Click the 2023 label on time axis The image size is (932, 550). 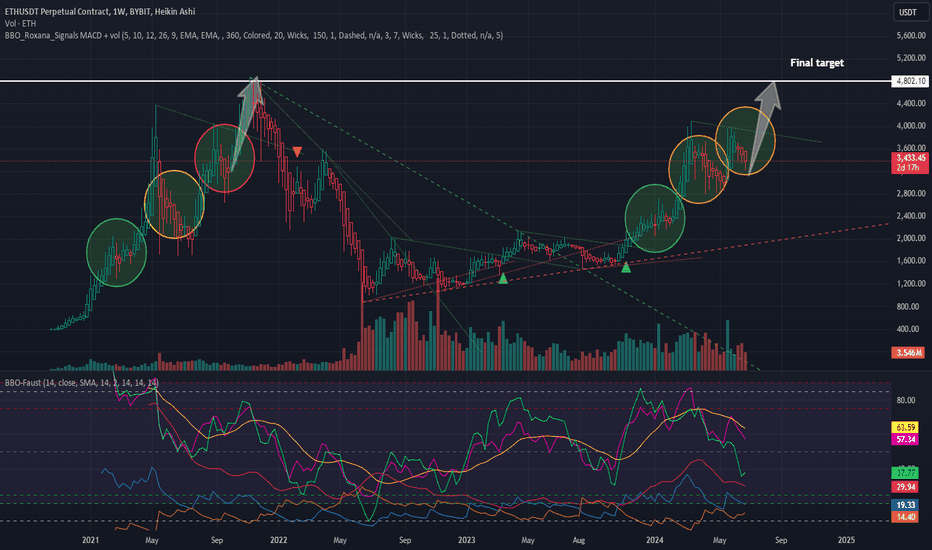tap(467, 540)
